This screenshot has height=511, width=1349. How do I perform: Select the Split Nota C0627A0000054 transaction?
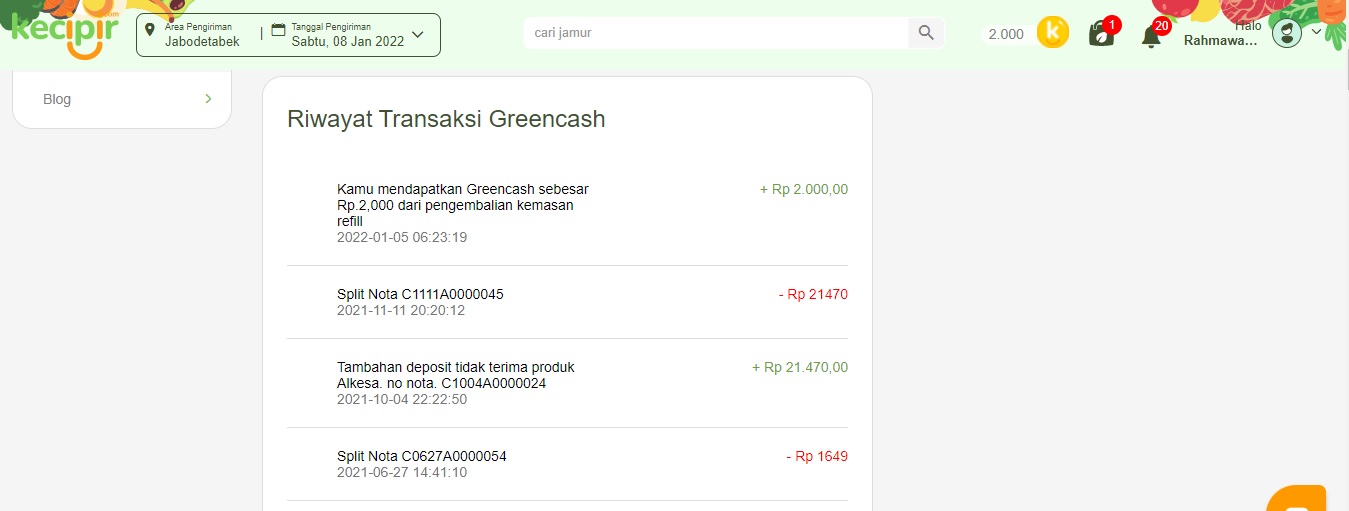tap(567, 464)
